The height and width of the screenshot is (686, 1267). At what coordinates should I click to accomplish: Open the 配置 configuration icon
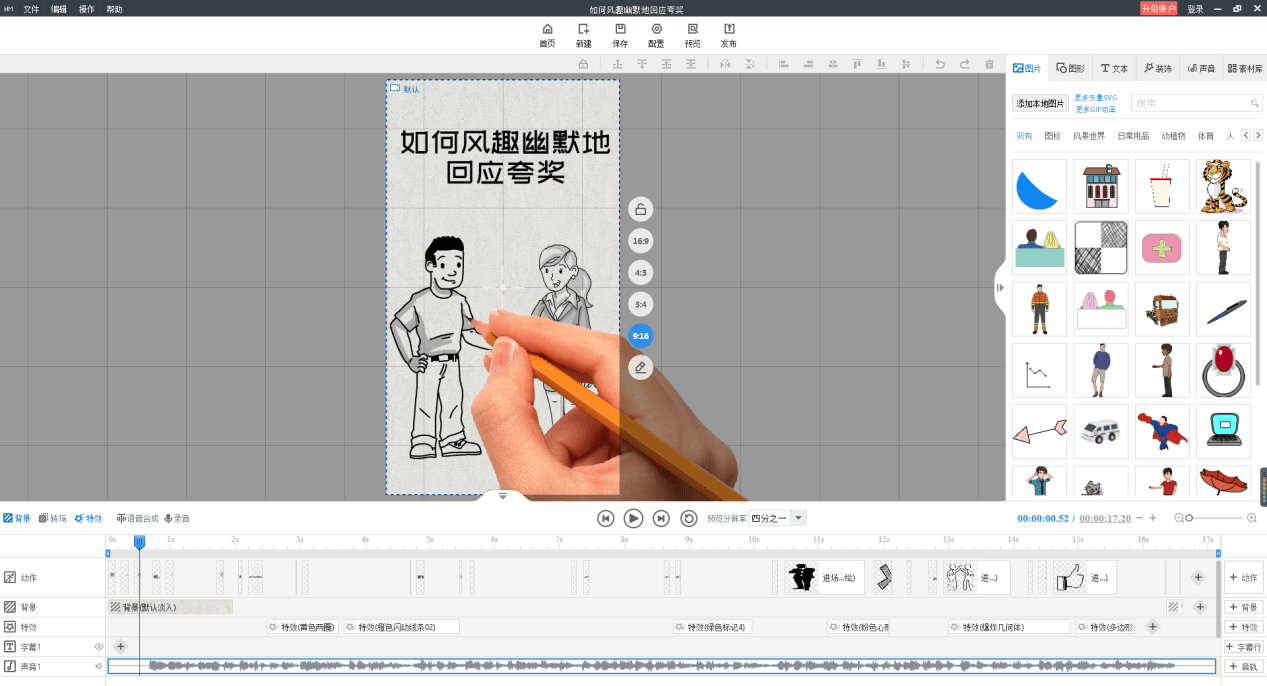click(656, 36)
